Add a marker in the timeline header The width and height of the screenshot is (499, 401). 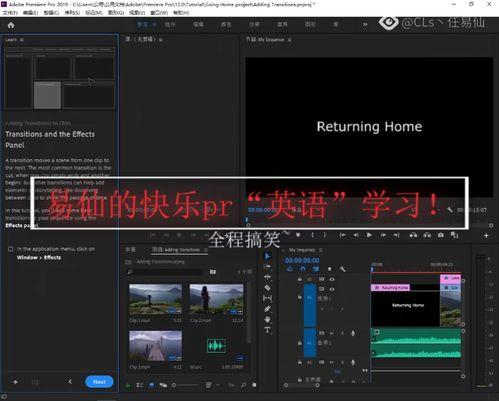click(x=329, y=269)
